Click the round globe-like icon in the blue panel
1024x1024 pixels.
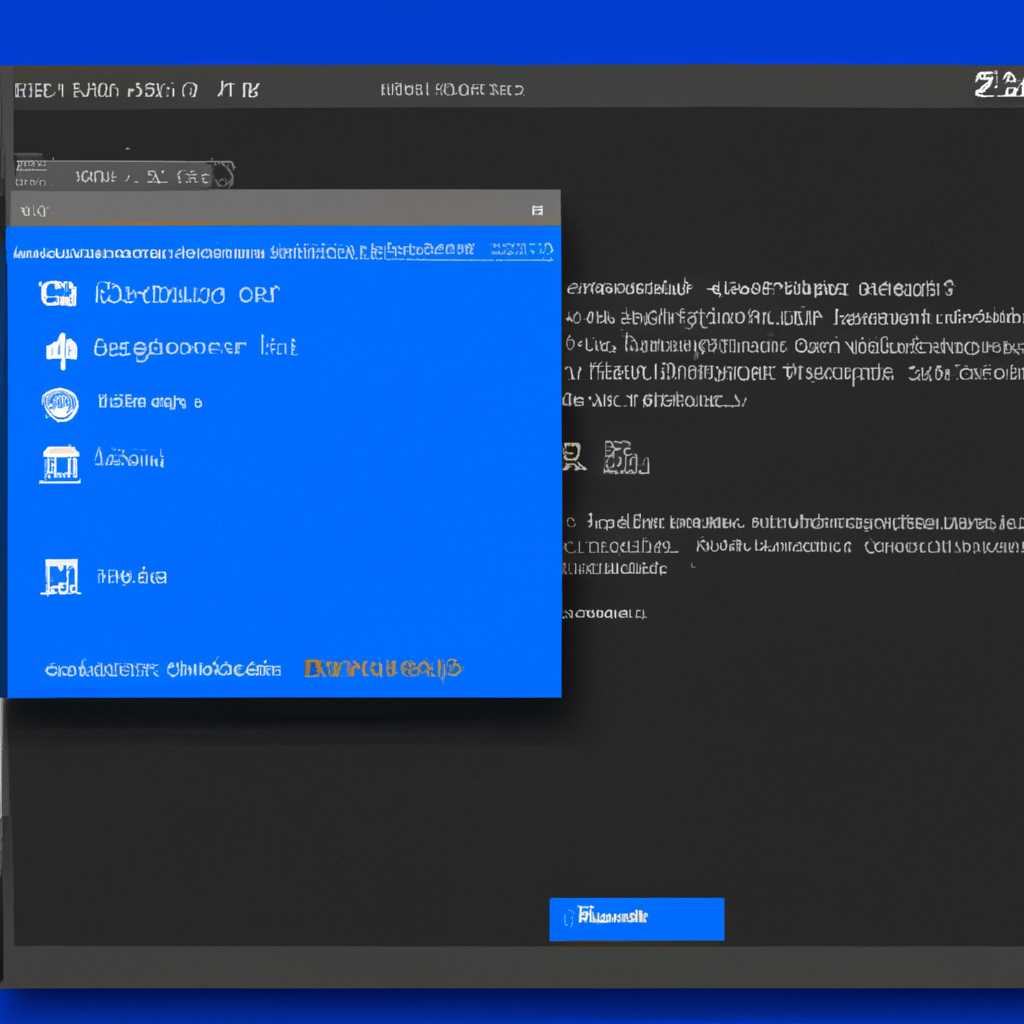(x=60, y=404)
